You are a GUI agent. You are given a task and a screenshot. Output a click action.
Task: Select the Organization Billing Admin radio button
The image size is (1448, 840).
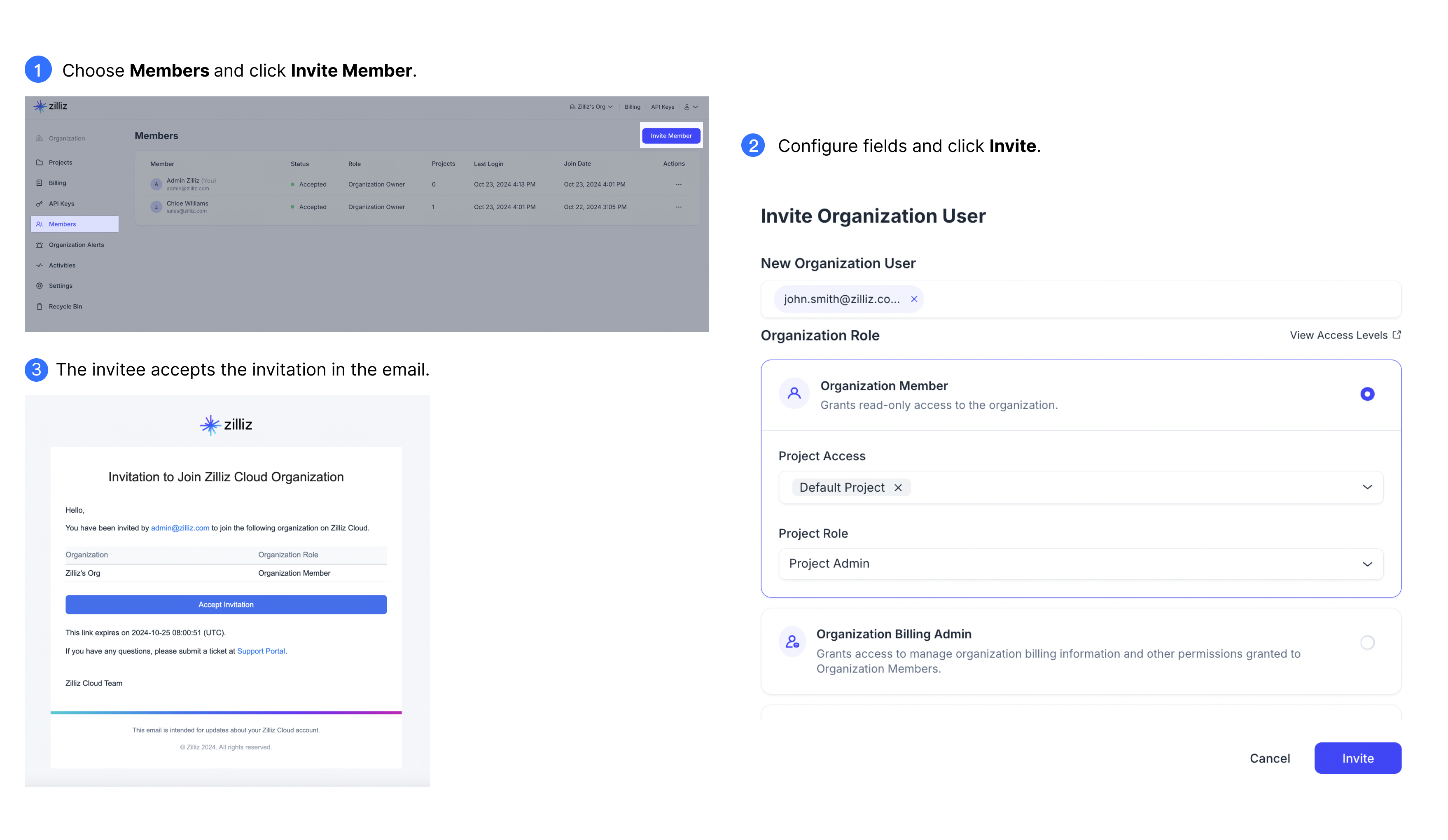pos(1368,642)
